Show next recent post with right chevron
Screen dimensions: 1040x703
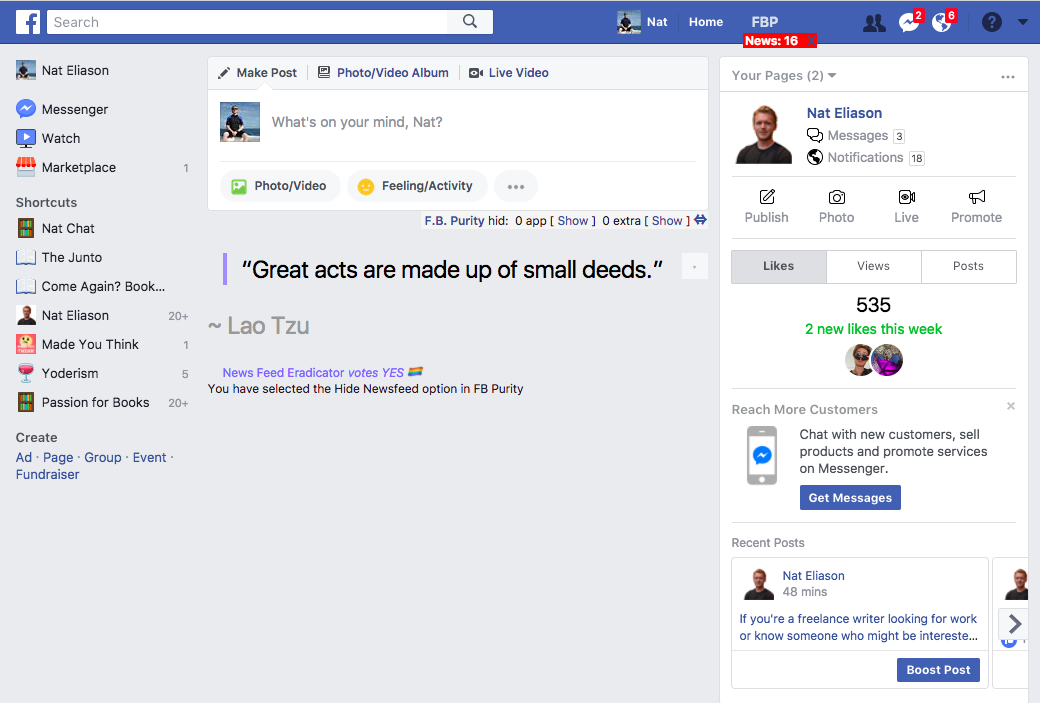(x=1014, y=623)
